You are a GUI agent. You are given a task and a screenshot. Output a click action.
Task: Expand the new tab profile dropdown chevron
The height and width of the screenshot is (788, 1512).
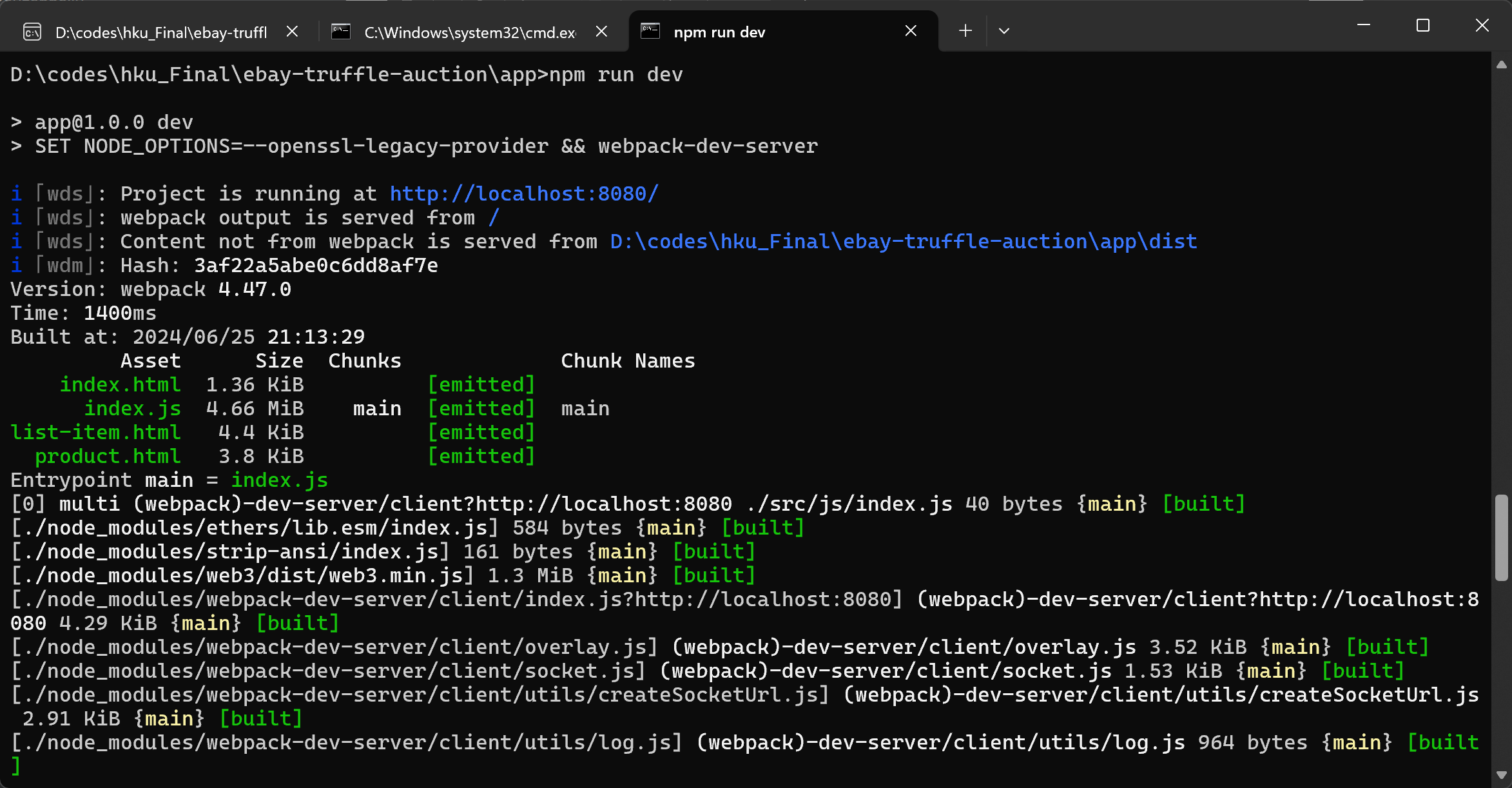click(x=1003, y=31)
